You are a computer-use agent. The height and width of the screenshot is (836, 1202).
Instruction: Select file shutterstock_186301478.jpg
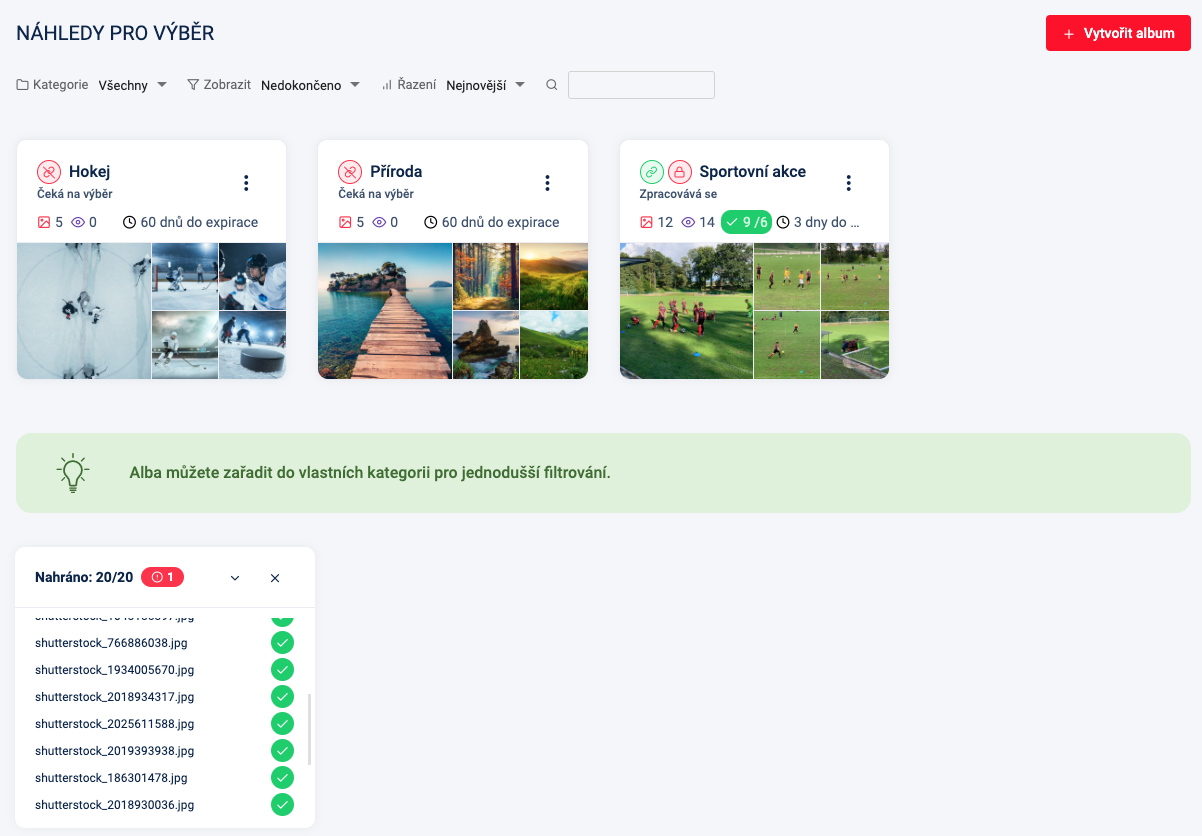(x=111, y=778)
